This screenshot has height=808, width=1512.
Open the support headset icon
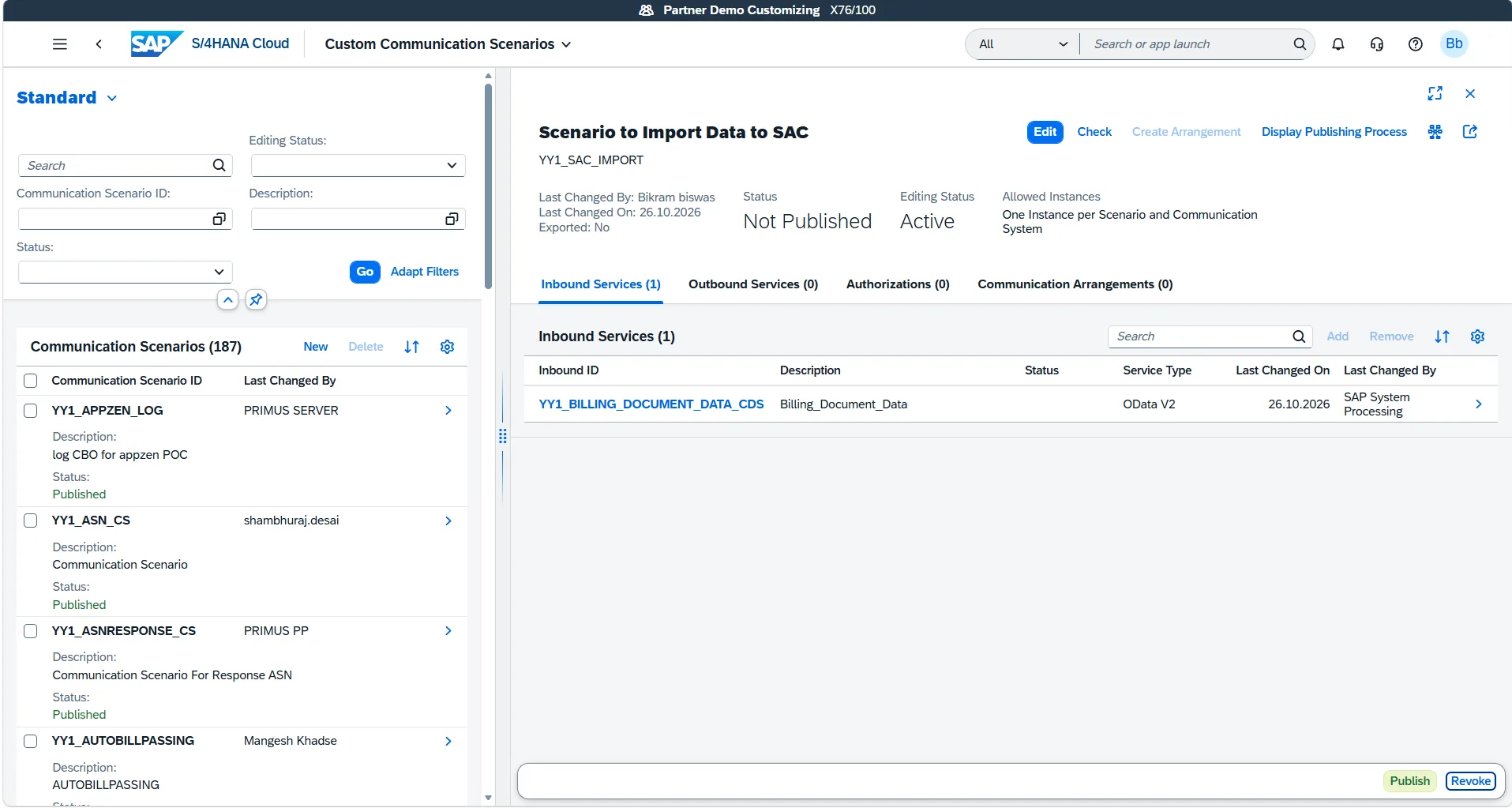point(1377,44)
